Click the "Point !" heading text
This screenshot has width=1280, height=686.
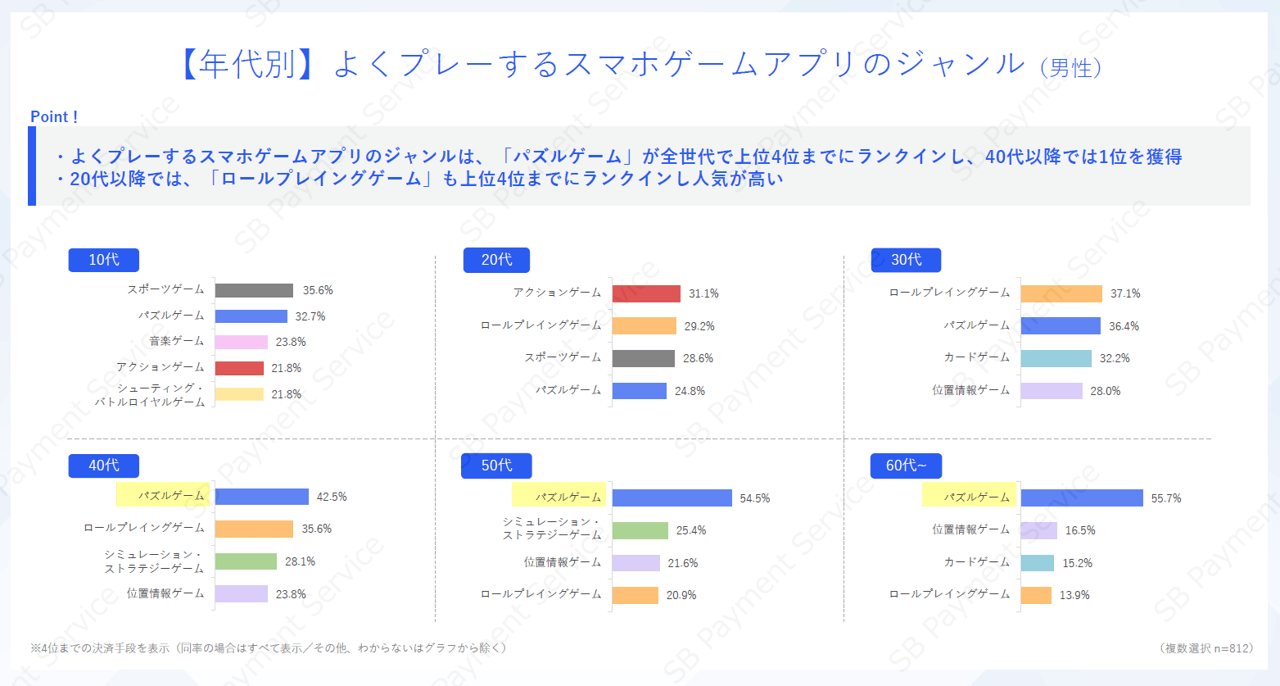click(x=54, y=117)
